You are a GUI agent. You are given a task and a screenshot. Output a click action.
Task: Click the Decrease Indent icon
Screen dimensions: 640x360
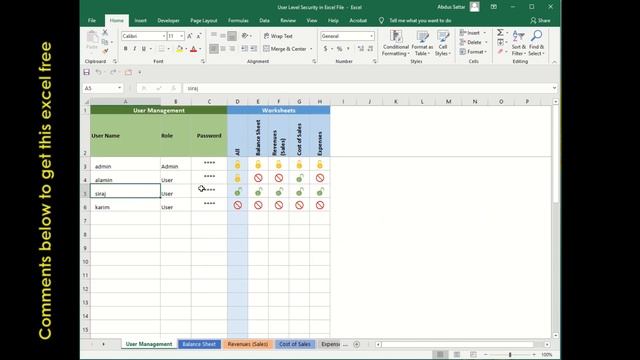point(244,49)
